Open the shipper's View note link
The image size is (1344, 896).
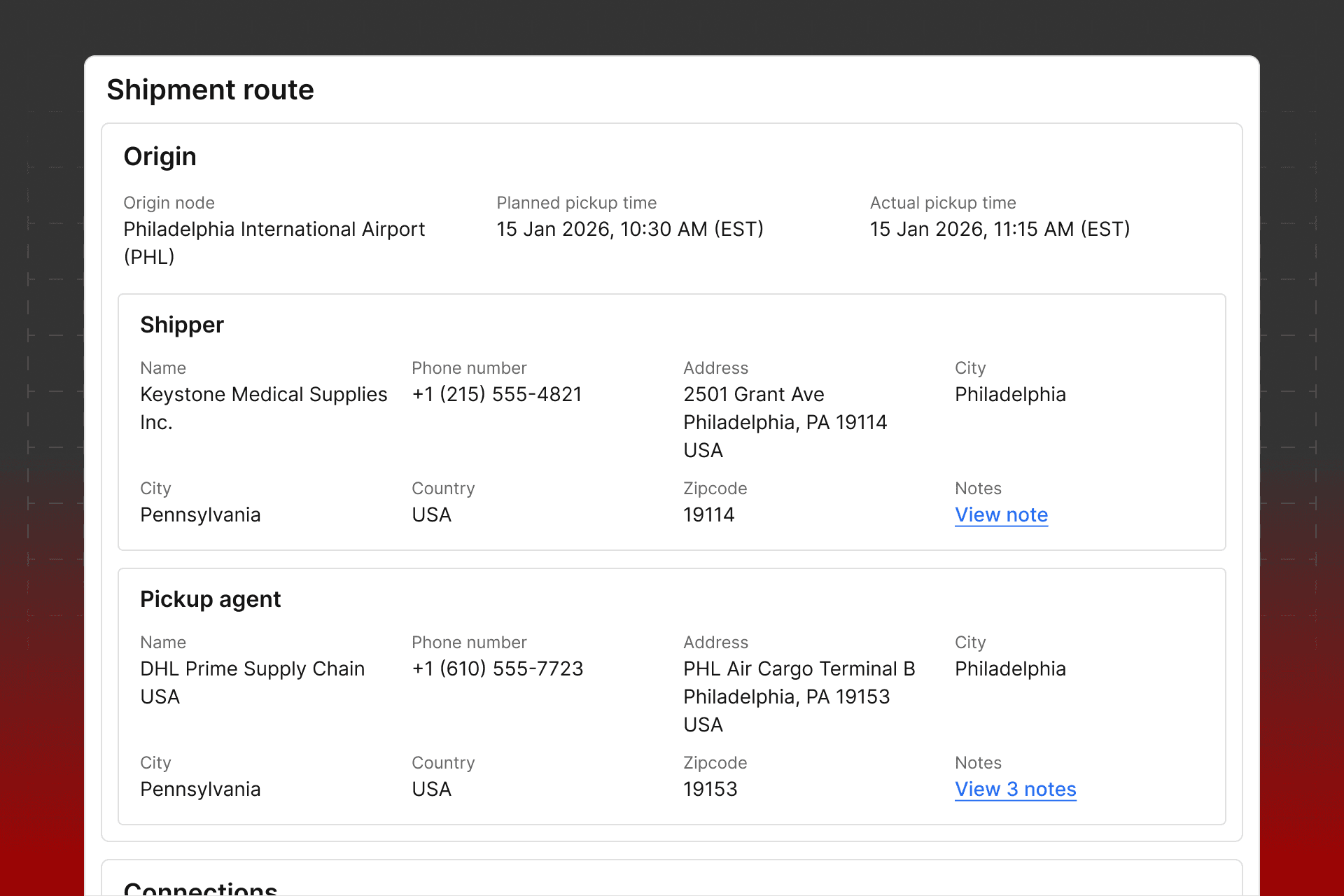[1001, 515]
